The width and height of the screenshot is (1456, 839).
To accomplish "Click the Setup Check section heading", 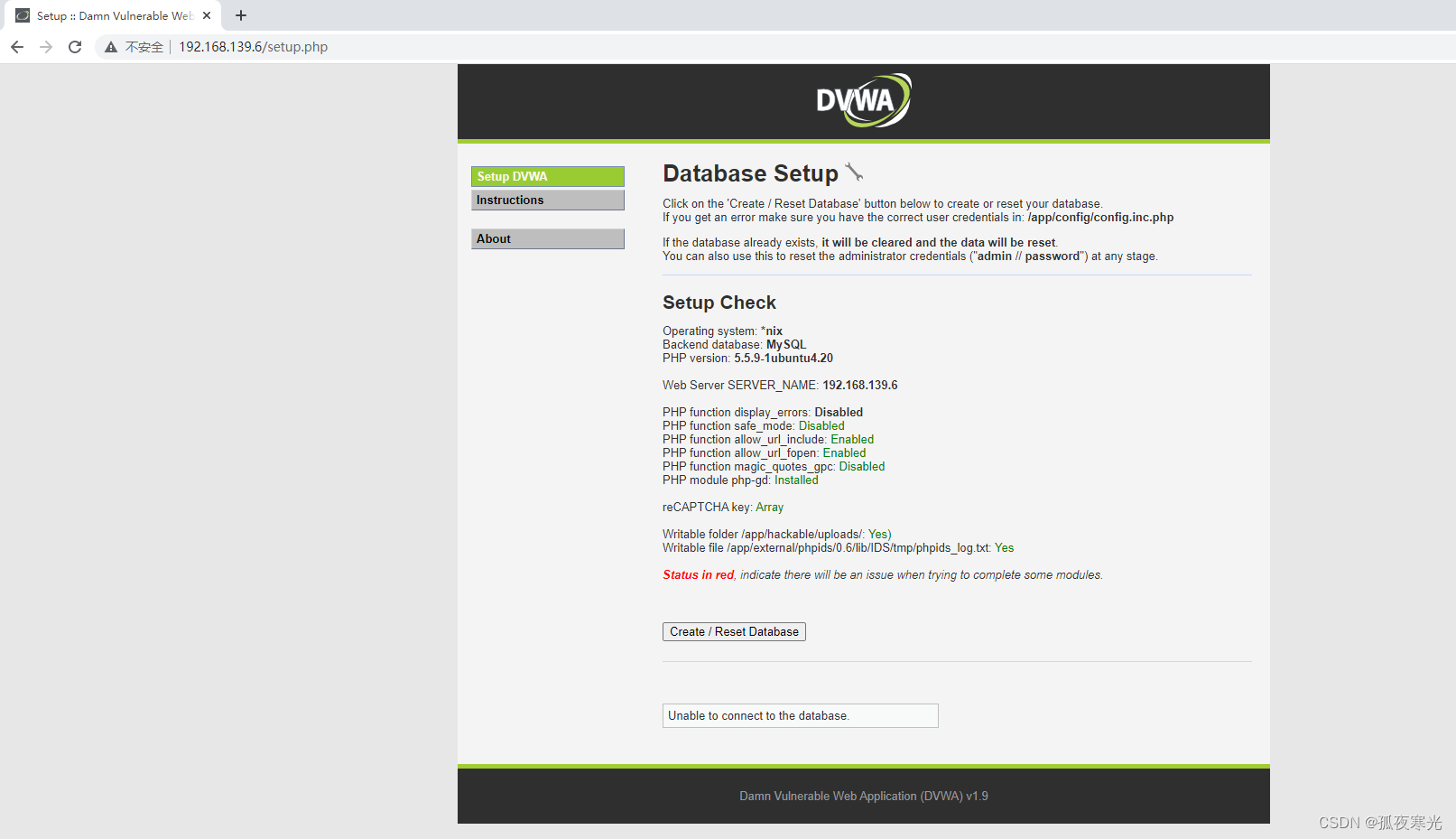I will [x=719, y=302].
